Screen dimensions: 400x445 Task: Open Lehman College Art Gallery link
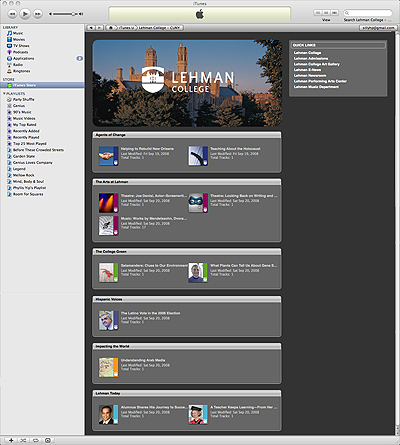tap(317, 64)
